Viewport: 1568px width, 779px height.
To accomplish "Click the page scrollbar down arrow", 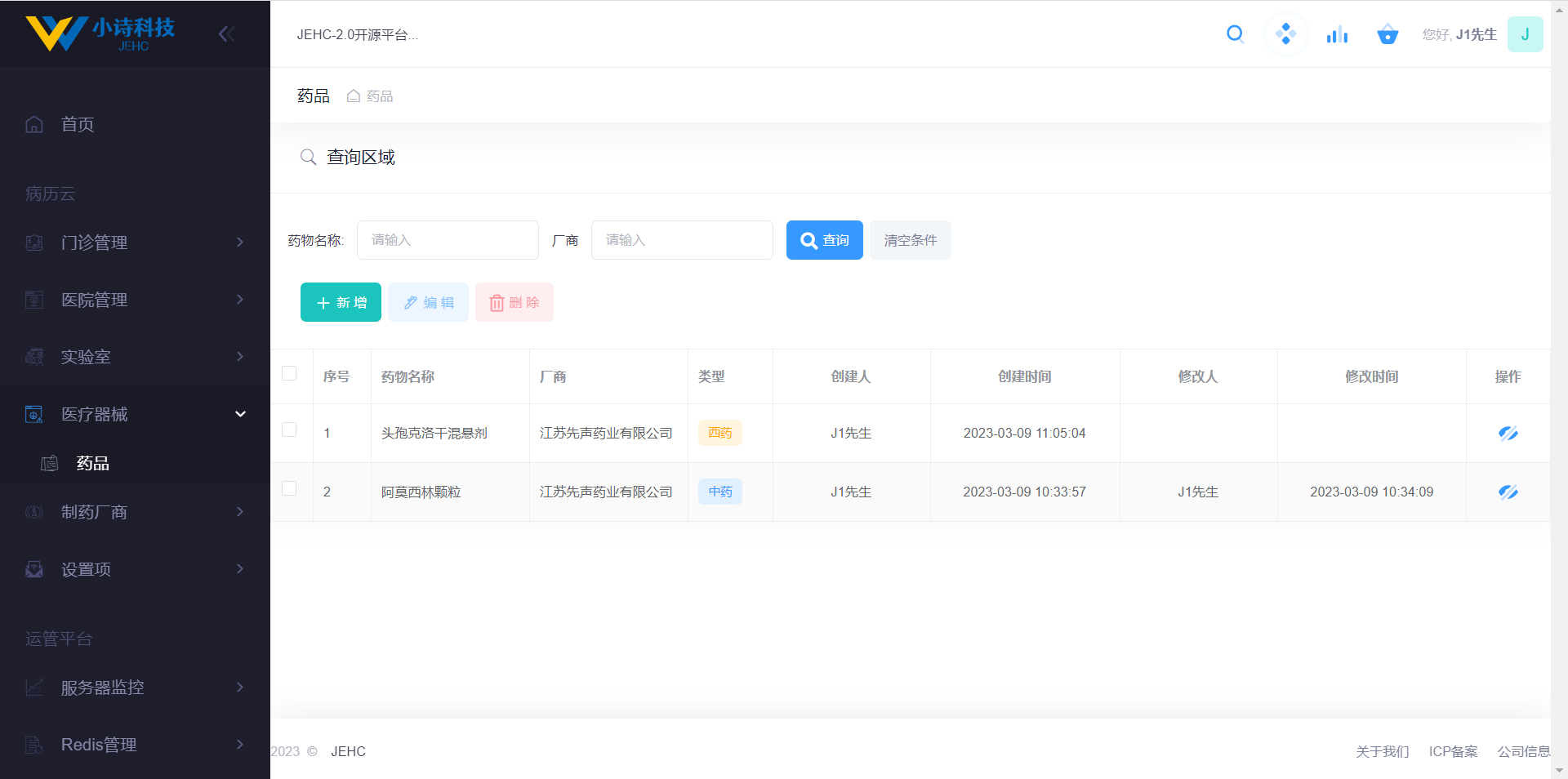I will [1559, 770].
